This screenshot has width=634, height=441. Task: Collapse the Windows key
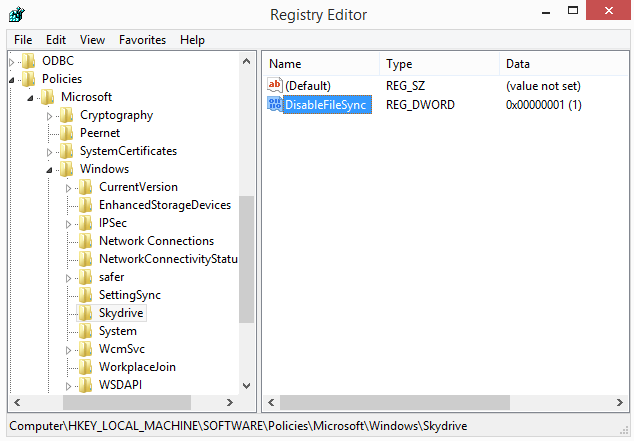coord(49,170)
